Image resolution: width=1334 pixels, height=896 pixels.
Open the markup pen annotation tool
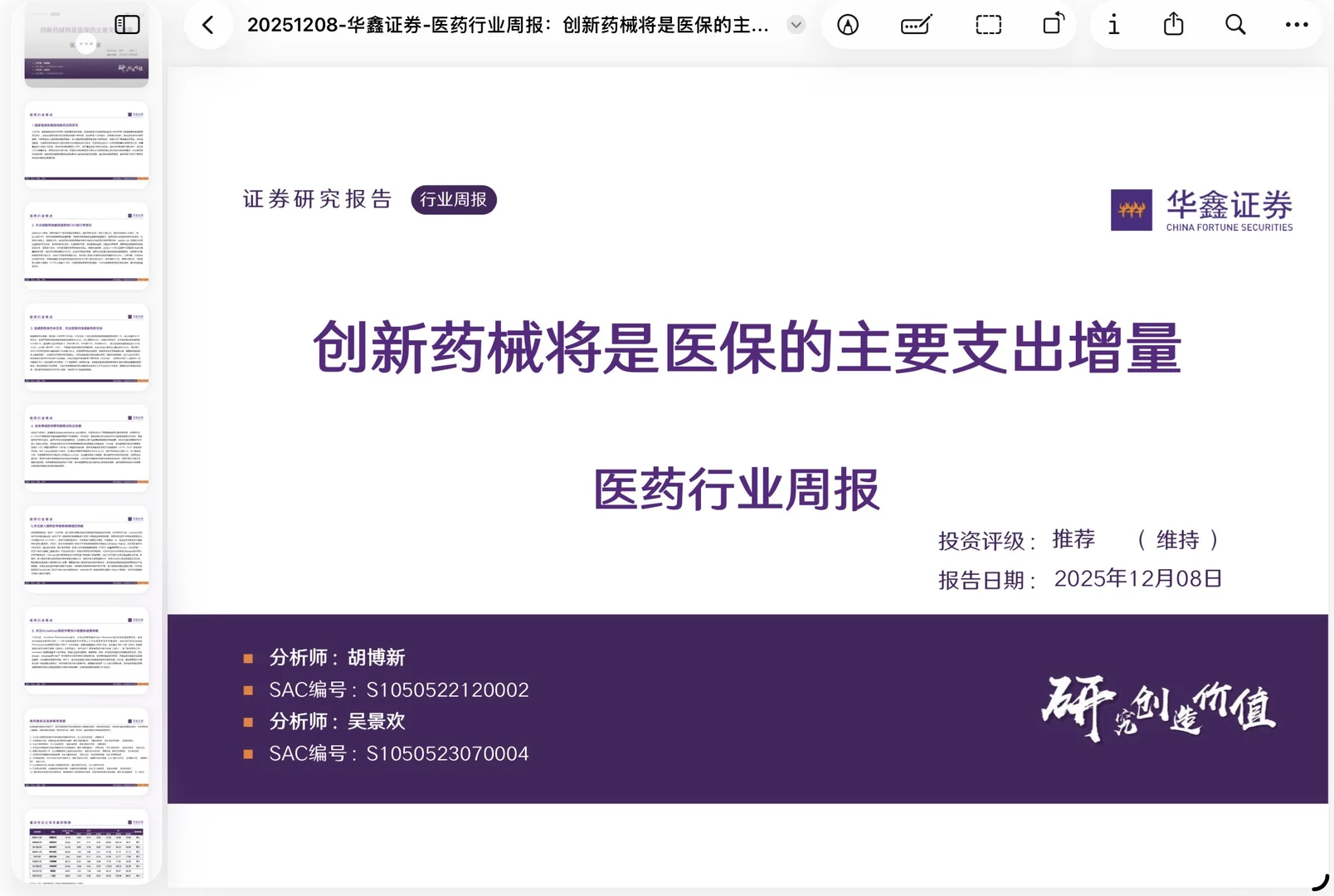pos(848,25)
